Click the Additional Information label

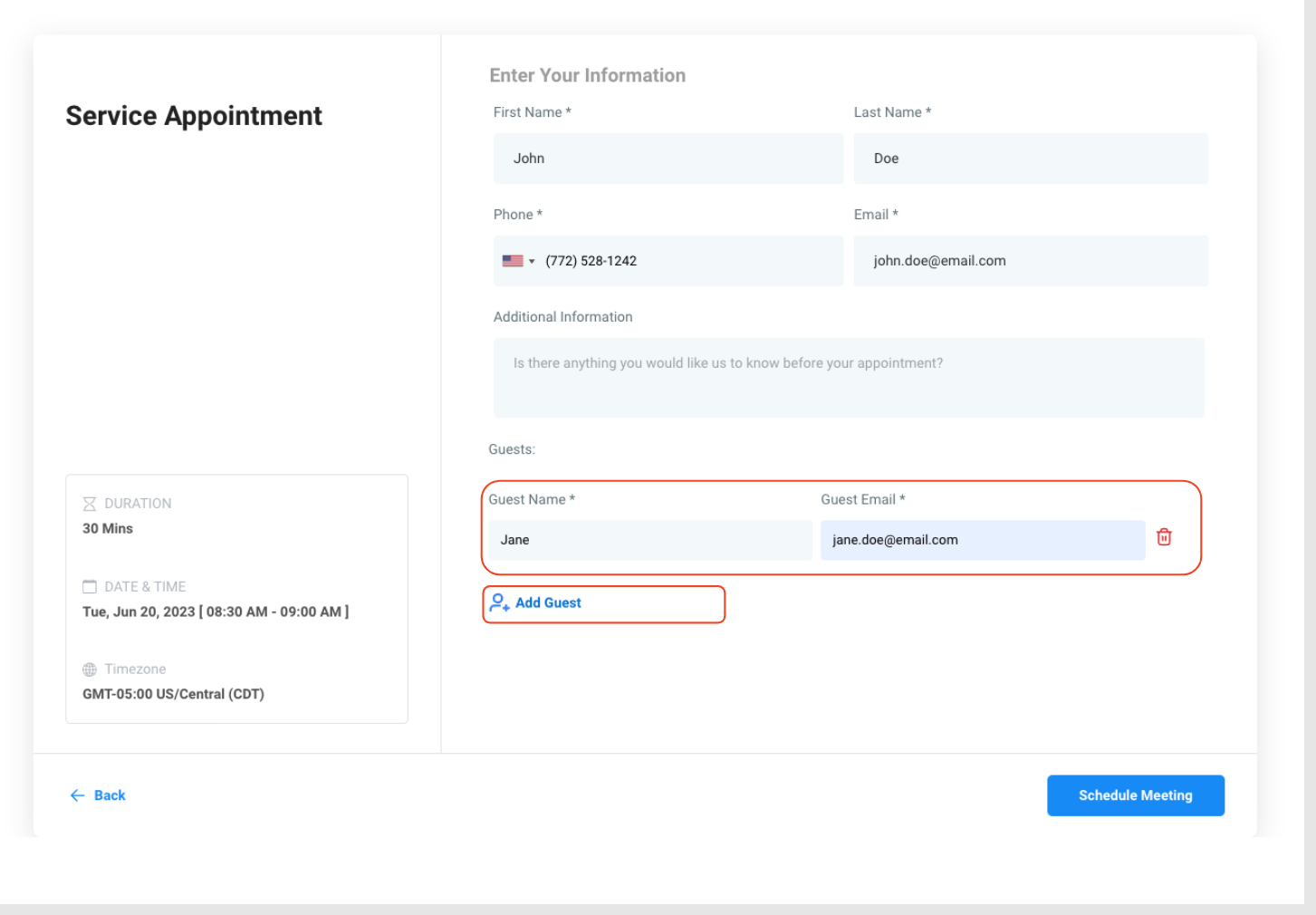click(563, 317)
